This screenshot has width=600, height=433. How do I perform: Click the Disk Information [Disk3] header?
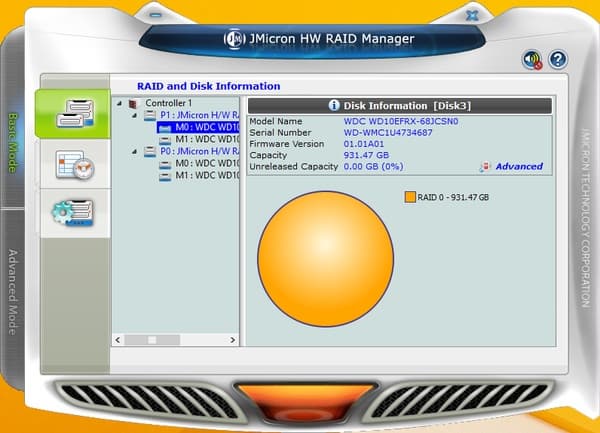(400, 106)
